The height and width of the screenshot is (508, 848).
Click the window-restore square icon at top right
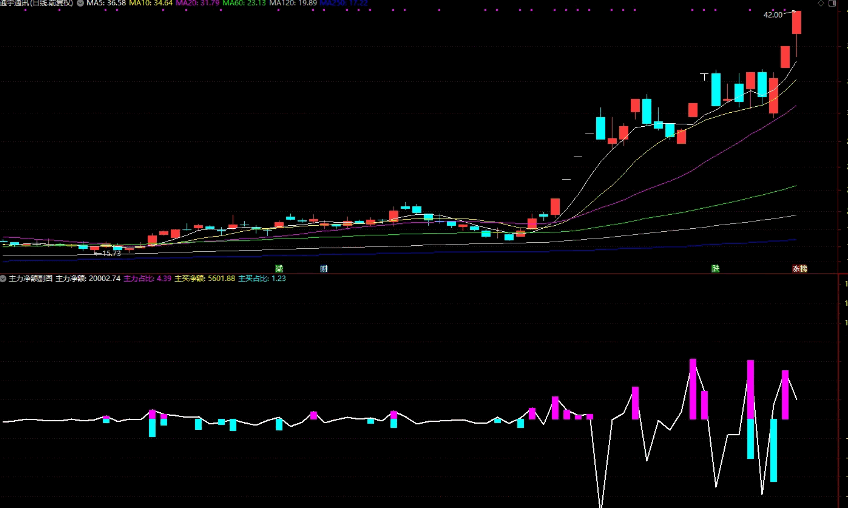point(832,3)
